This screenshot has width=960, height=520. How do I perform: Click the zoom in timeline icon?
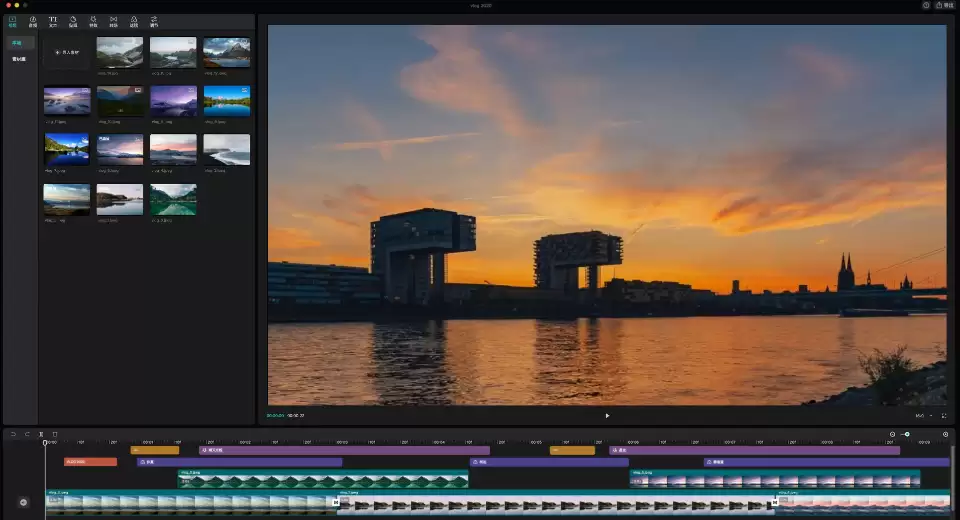tap(945, 434)
